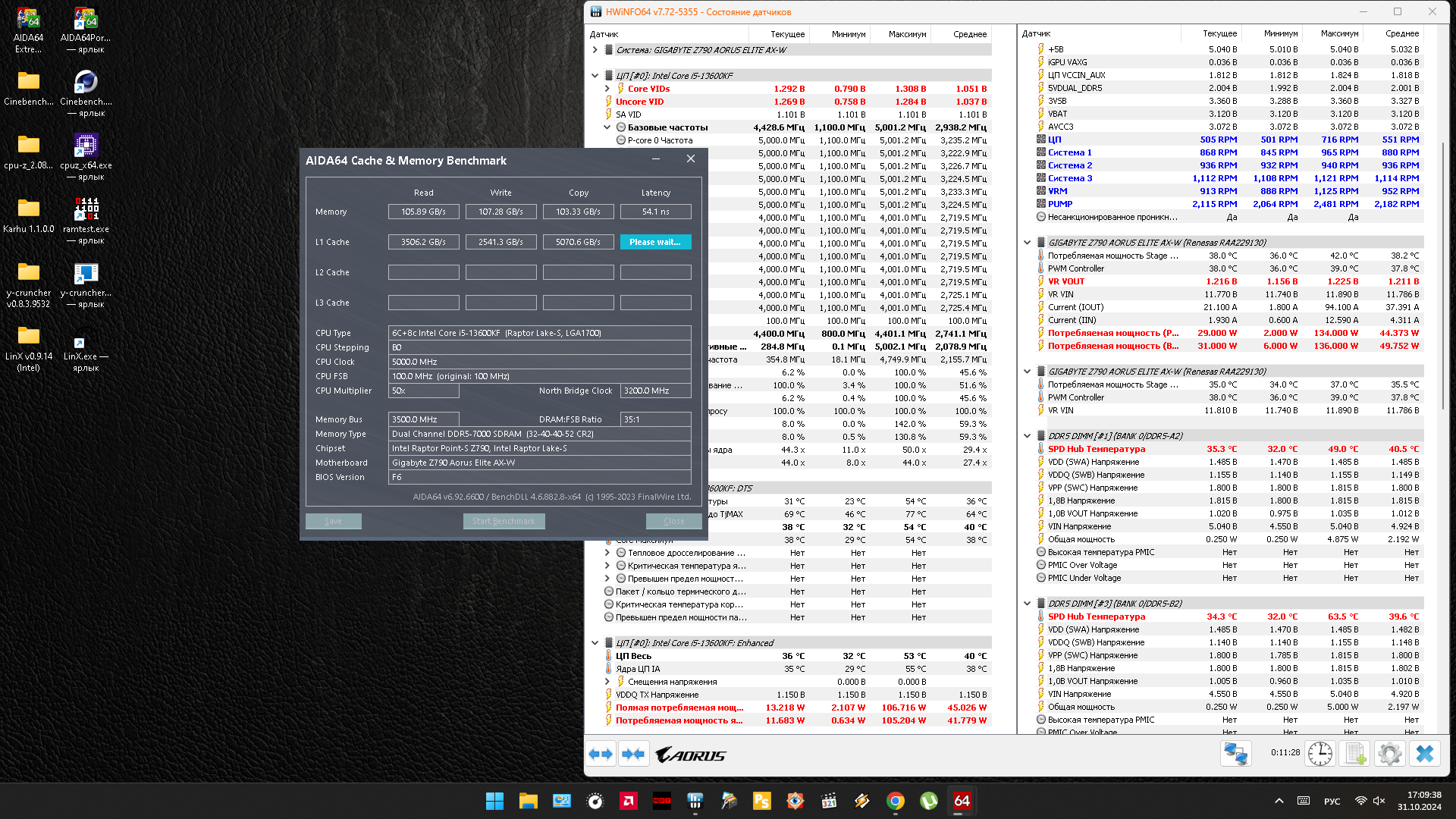This screenshot has width=1456, height=819.
Task: Click the Memory Read 105.89 GB/s field
Action: coord(423,212)
